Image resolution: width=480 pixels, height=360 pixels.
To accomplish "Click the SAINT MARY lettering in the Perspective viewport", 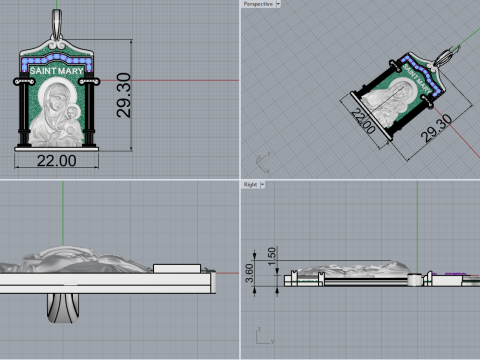I will click(418, 79).
